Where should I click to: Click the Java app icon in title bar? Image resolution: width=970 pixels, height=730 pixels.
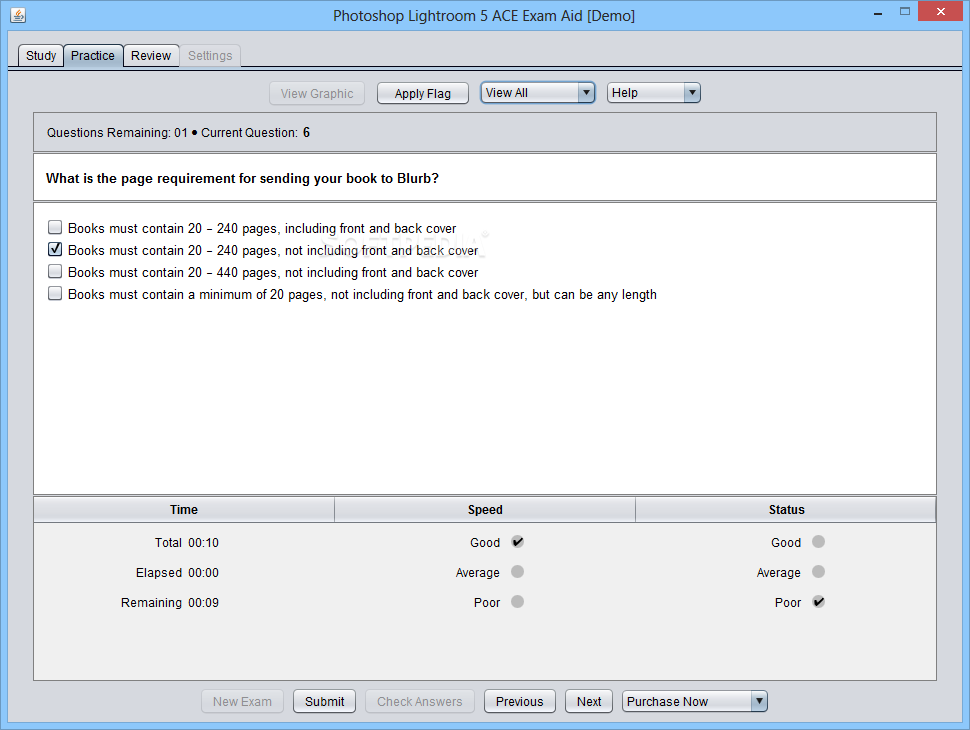[x=18, y=15]
